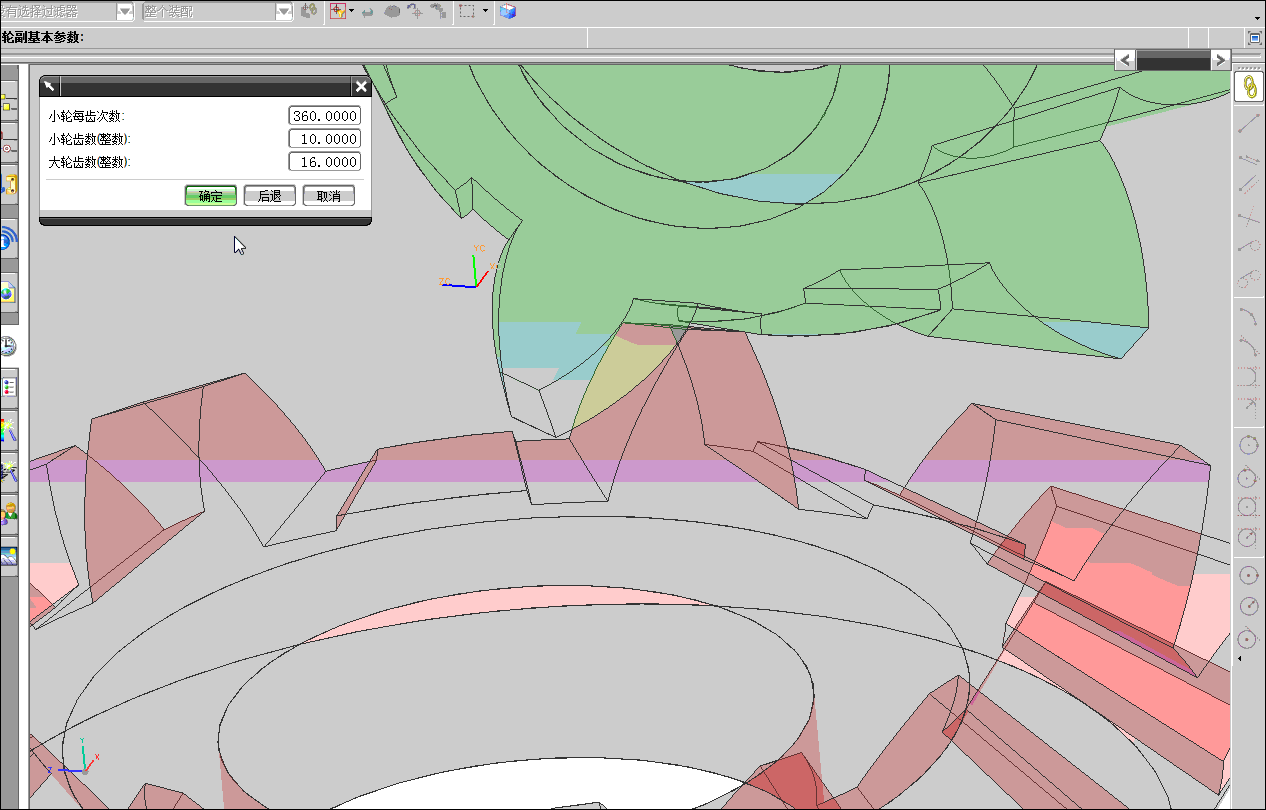Edit the 大轮齿数(整数) field showing 16.0000

(x=325, y=162)
